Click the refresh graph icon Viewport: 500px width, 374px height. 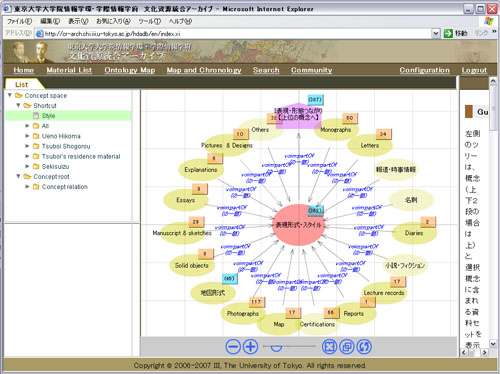[x=364, y=347]
